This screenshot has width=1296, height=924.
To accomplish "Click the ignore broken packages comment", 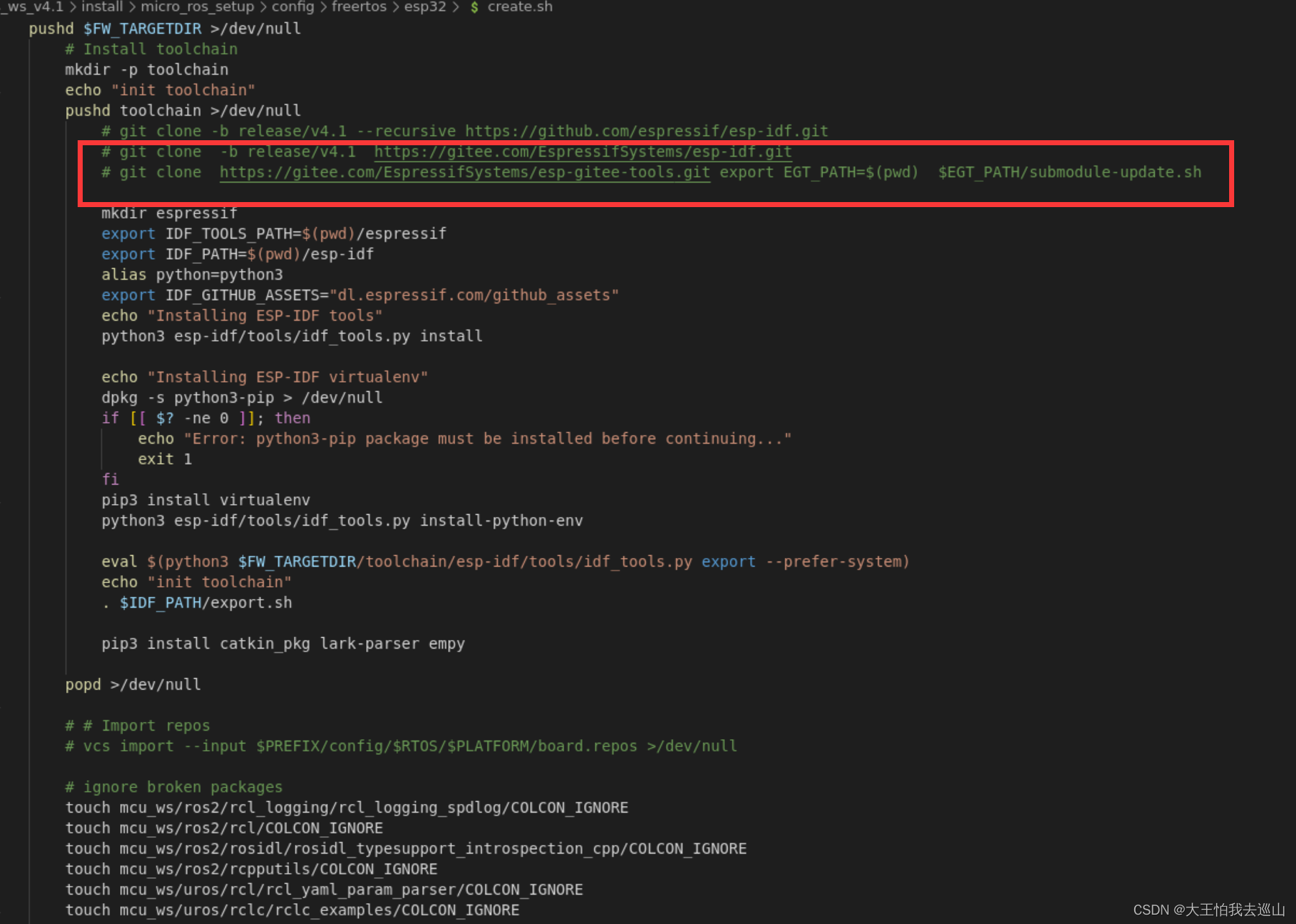I will (174, 787).
